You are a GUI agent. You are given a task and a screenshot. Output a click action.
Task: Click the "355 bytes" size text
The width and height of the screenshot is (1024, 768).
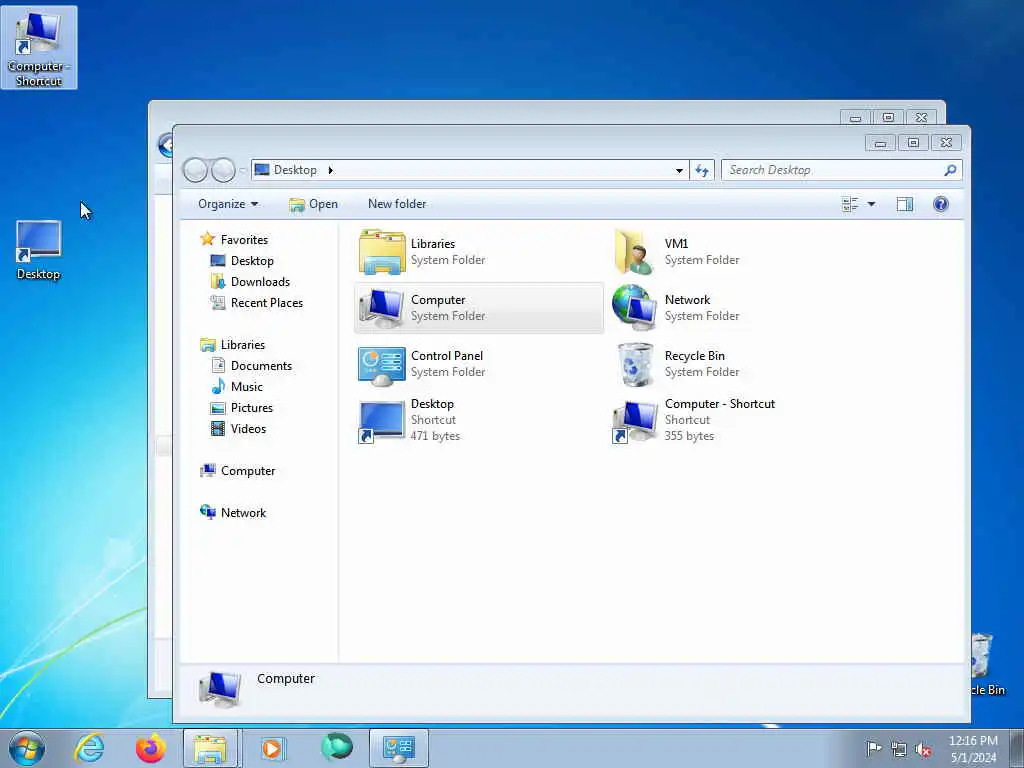pyautogui.click(x=689, y=436)
